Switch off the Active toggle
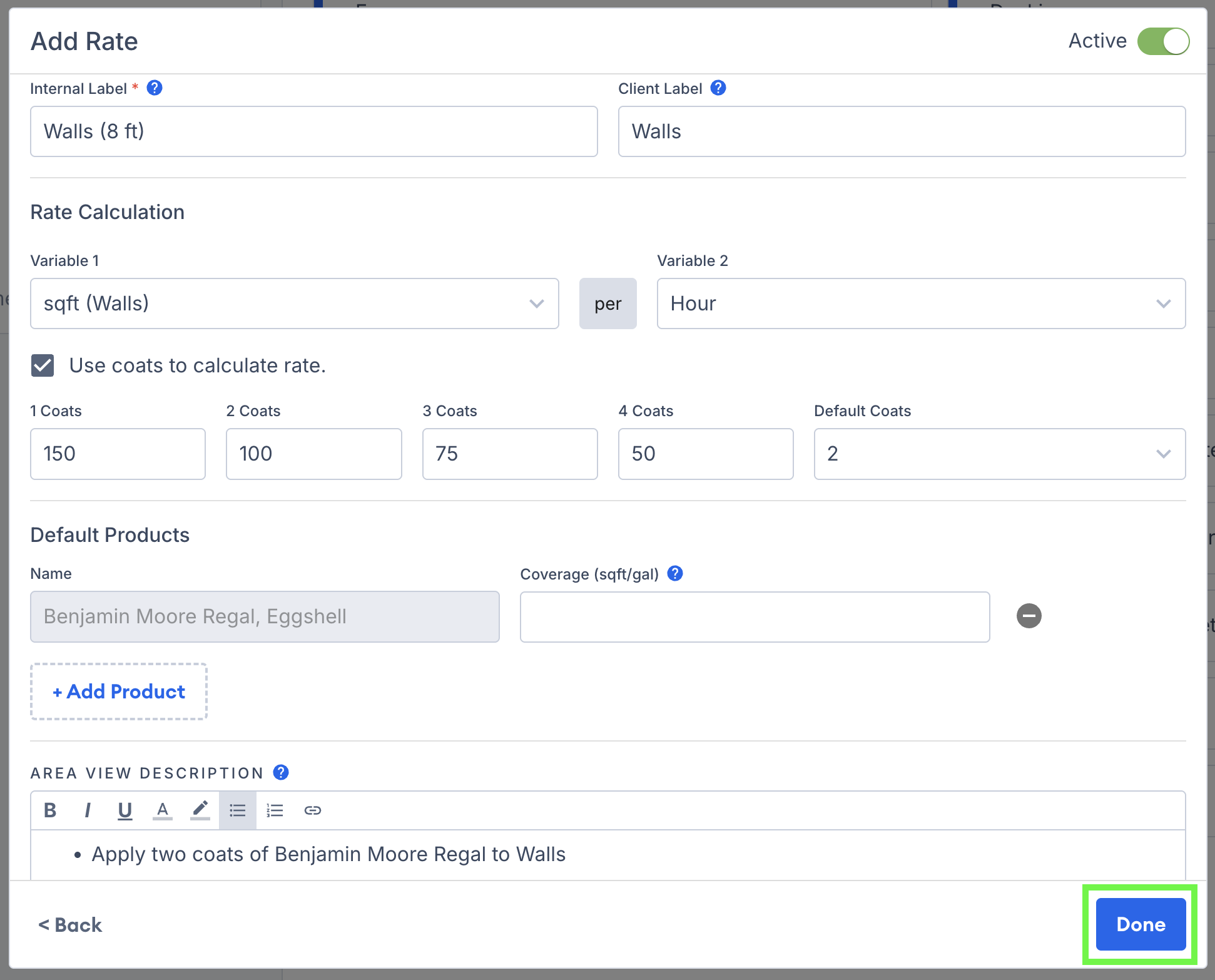Image resolution: width=1215 pixels, height=980 pixels. pos(1163,41)
